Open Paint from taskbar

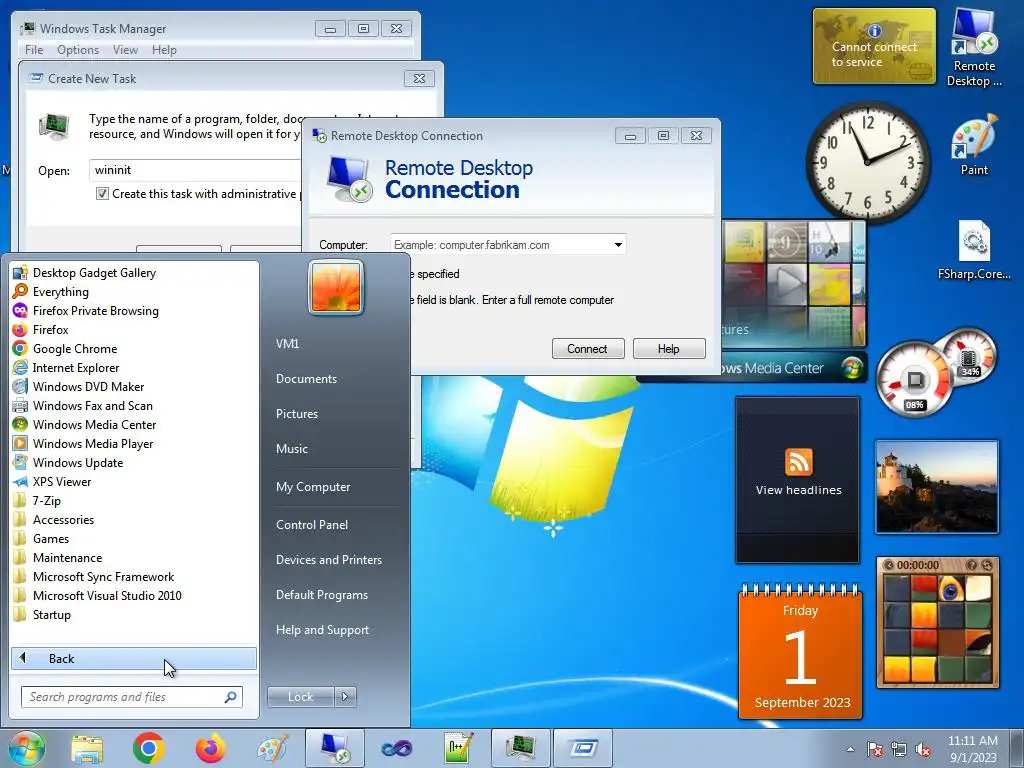click(272, 748)
